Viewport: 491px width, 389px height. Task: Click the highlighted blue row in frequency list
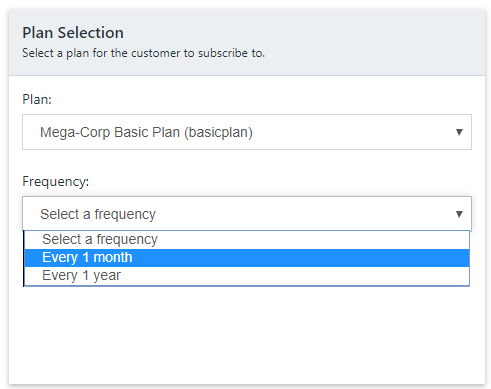(x=247, y=258)
